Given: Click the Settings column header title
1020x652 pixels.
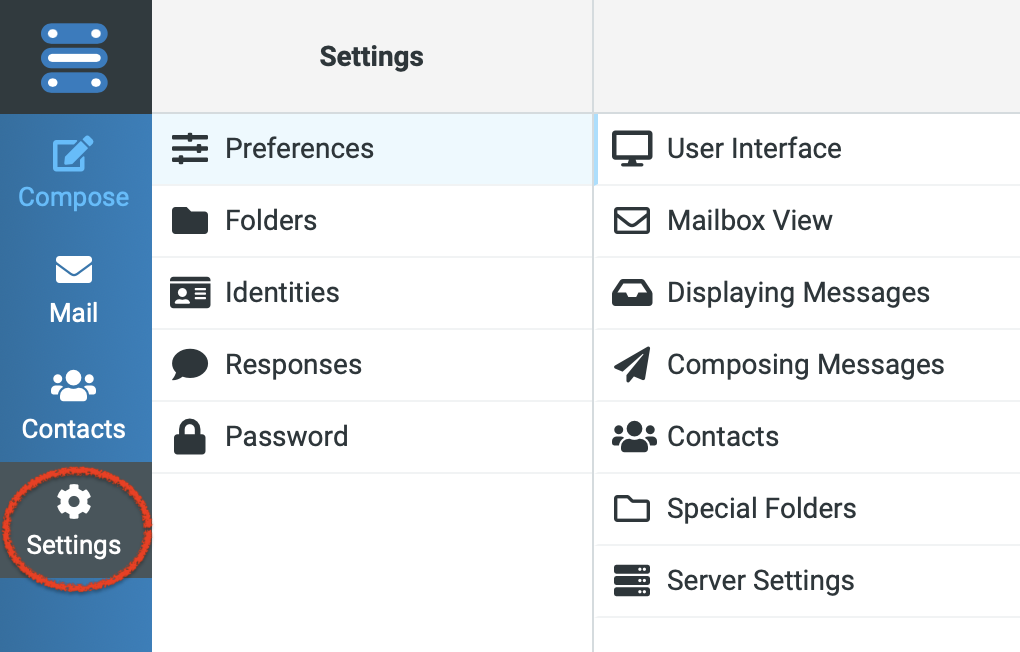Looking at the screenshot, I should (371, 57).
